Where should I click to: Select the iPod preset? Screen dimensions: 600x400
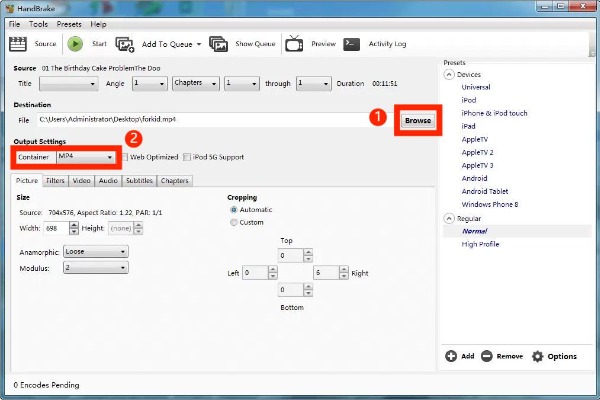coord(469,100)
